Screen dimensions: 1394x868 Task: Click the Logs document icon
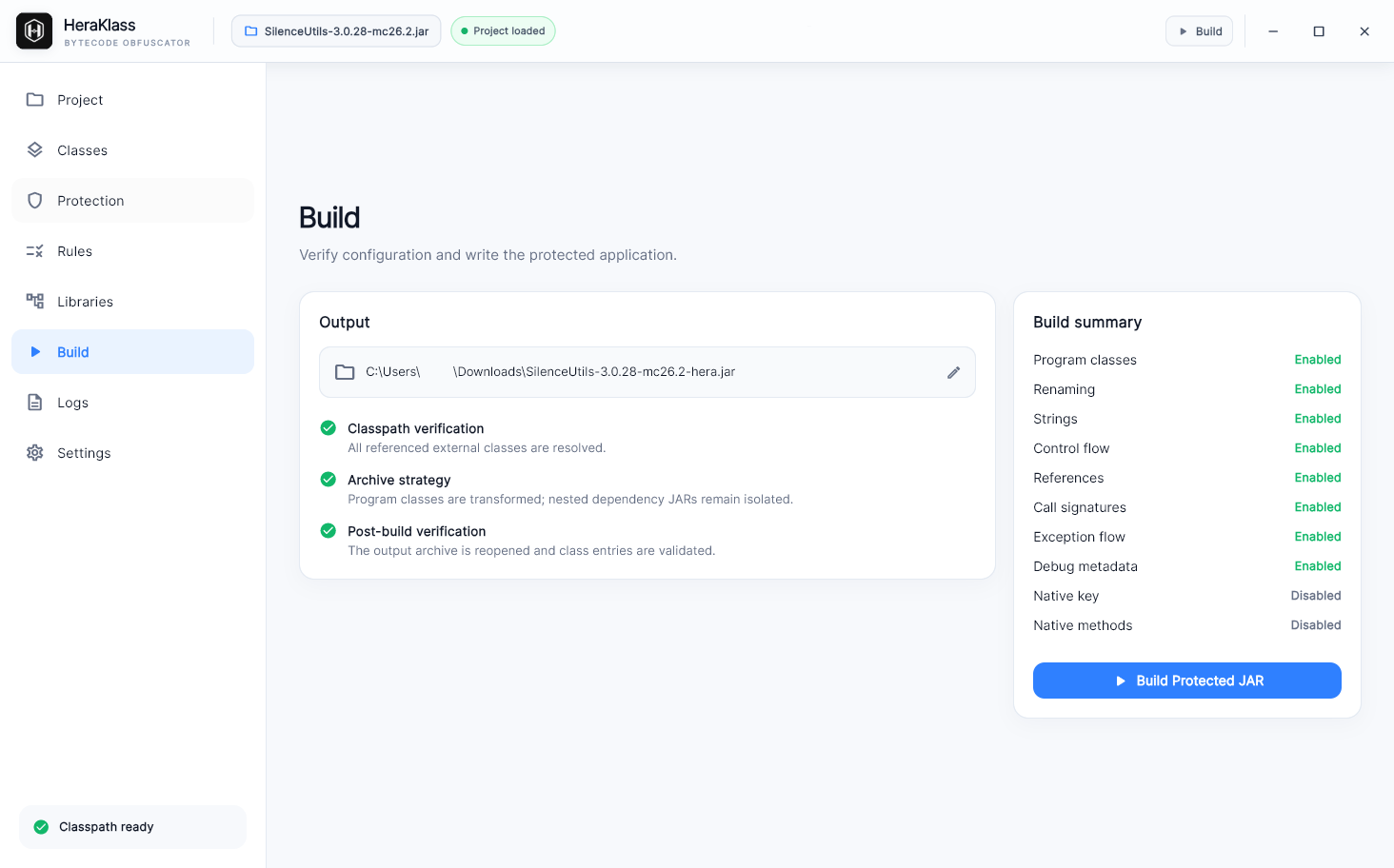35,403
